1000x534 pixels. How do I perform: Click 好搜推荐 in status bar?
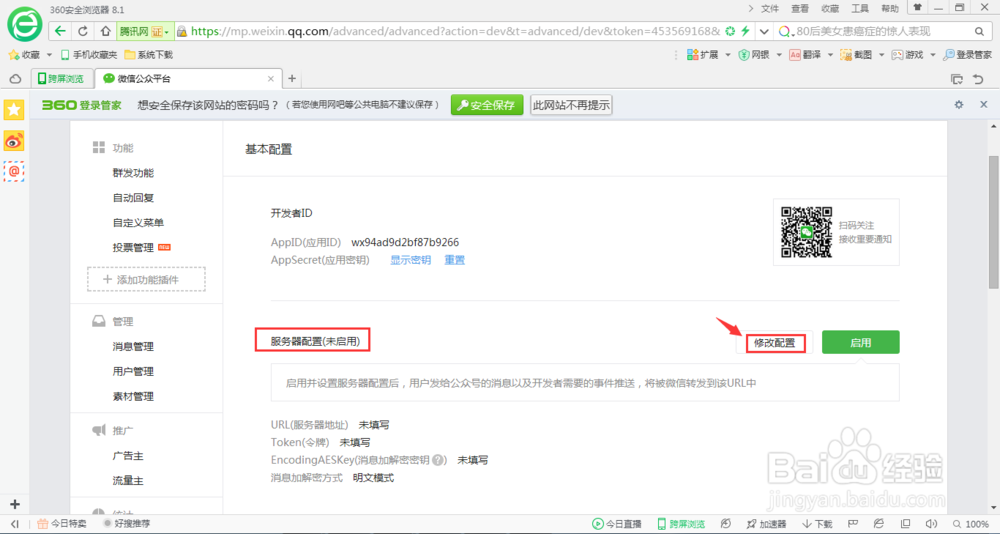tap(127, 524)
